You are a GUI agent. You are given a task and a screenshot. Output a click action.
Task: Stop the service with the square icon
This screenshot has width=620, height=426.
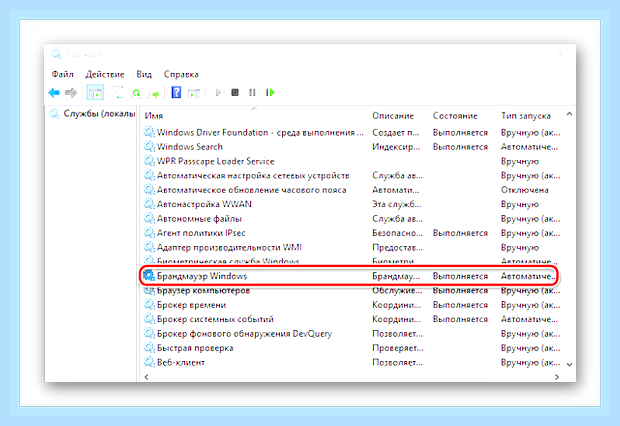[235, 93]
